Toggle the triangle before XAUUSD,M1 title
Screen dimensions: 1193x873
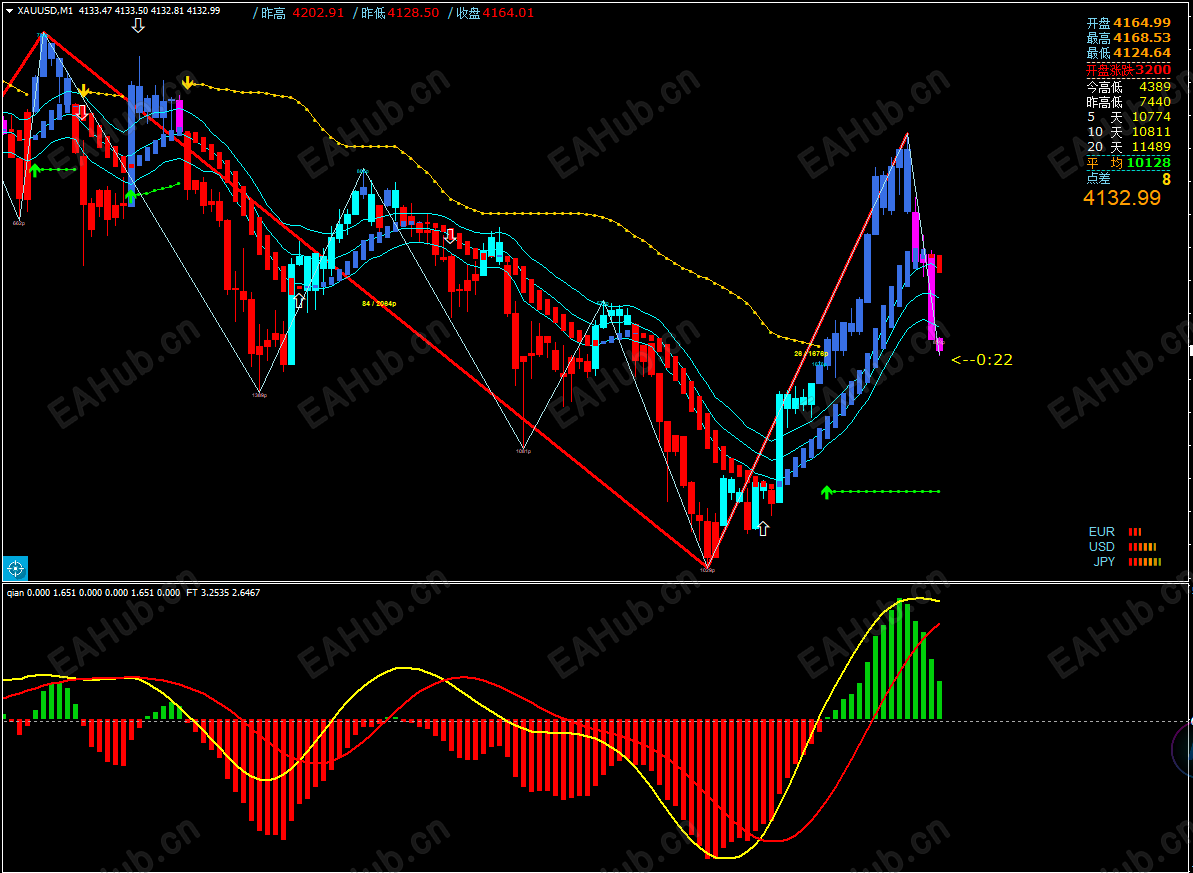pos(9,11)
